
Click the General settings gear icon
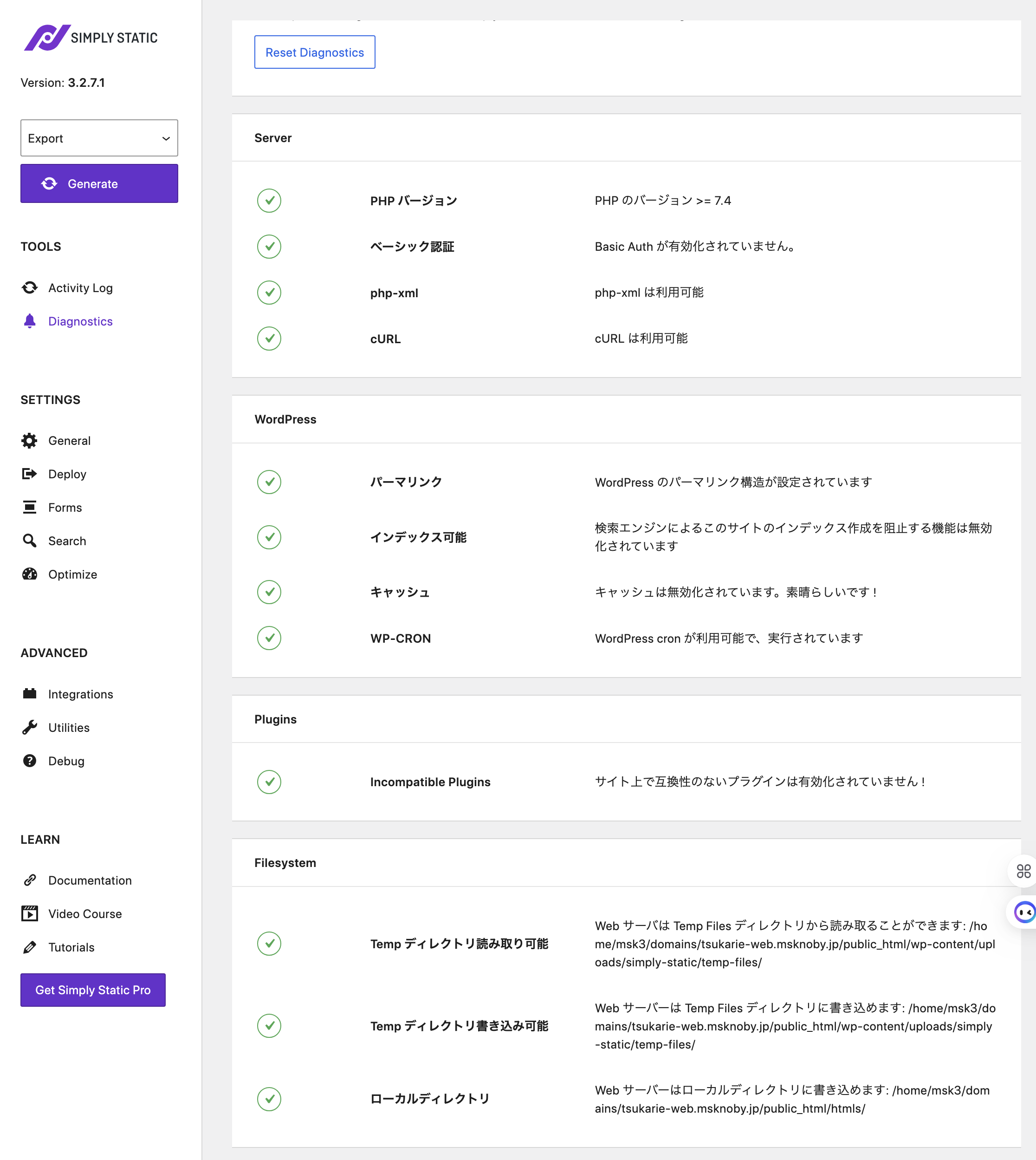click(x=30, y=440)
